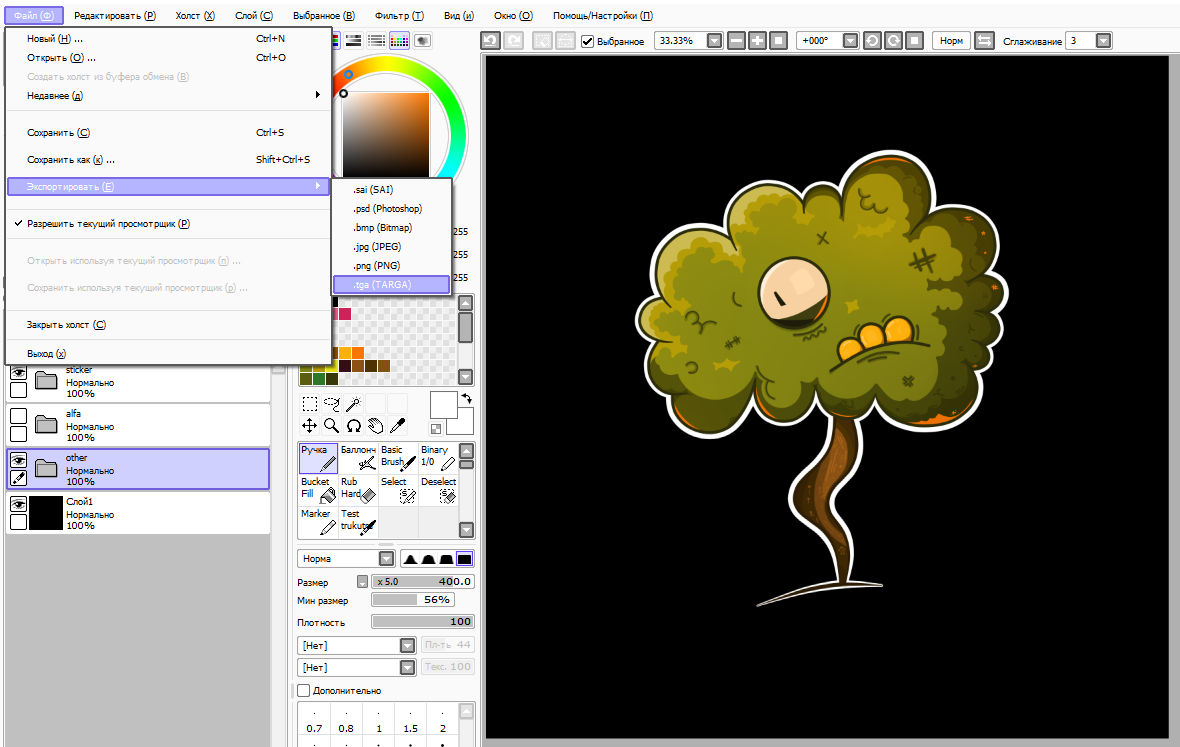This screenshot has height=747, width=1180.
Task: Show the alfa layer folder
Action: 18,416
